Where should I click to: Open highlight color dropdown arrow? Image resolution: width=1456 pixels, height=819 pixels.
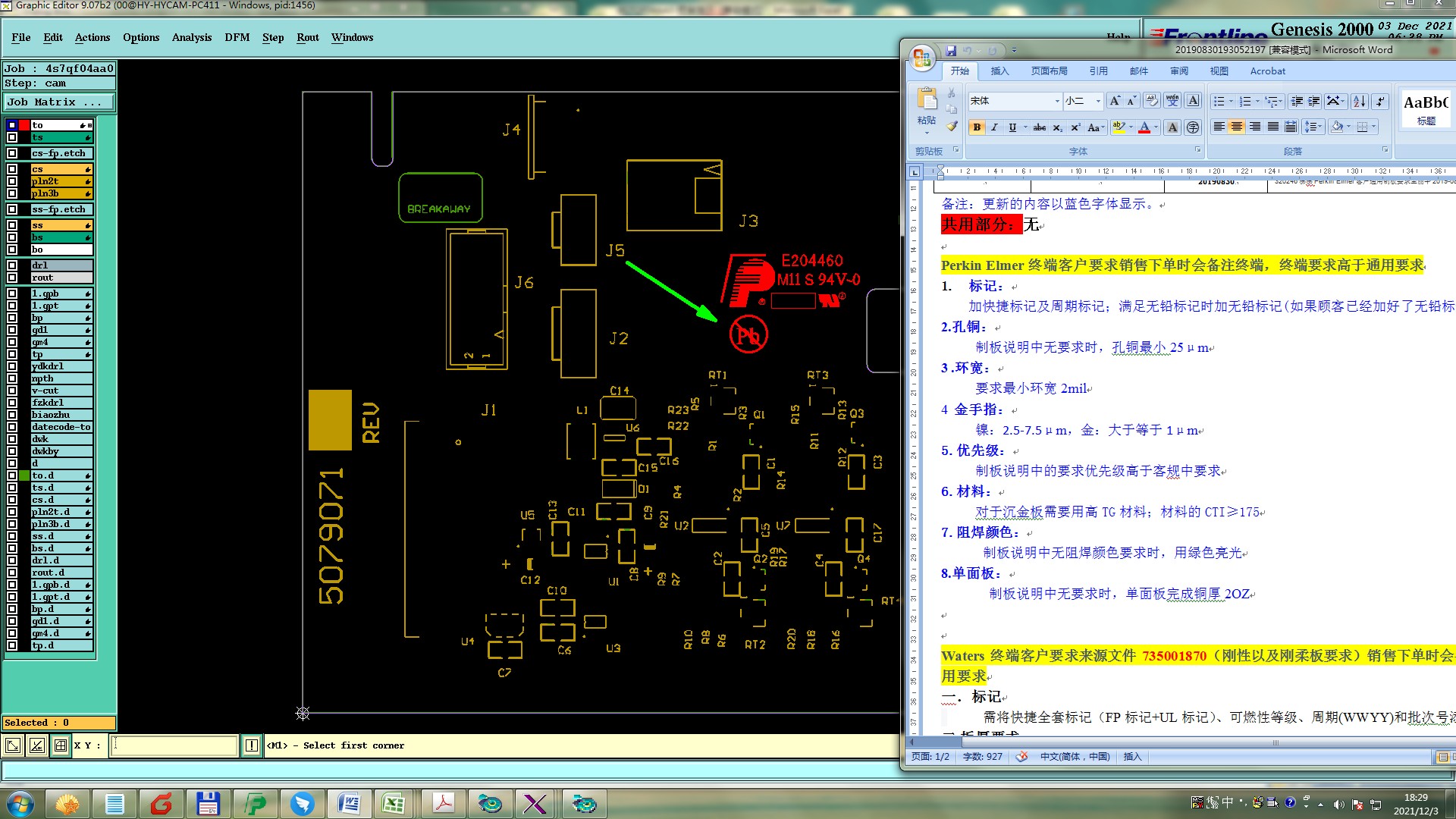click(x=1131, y=127)
